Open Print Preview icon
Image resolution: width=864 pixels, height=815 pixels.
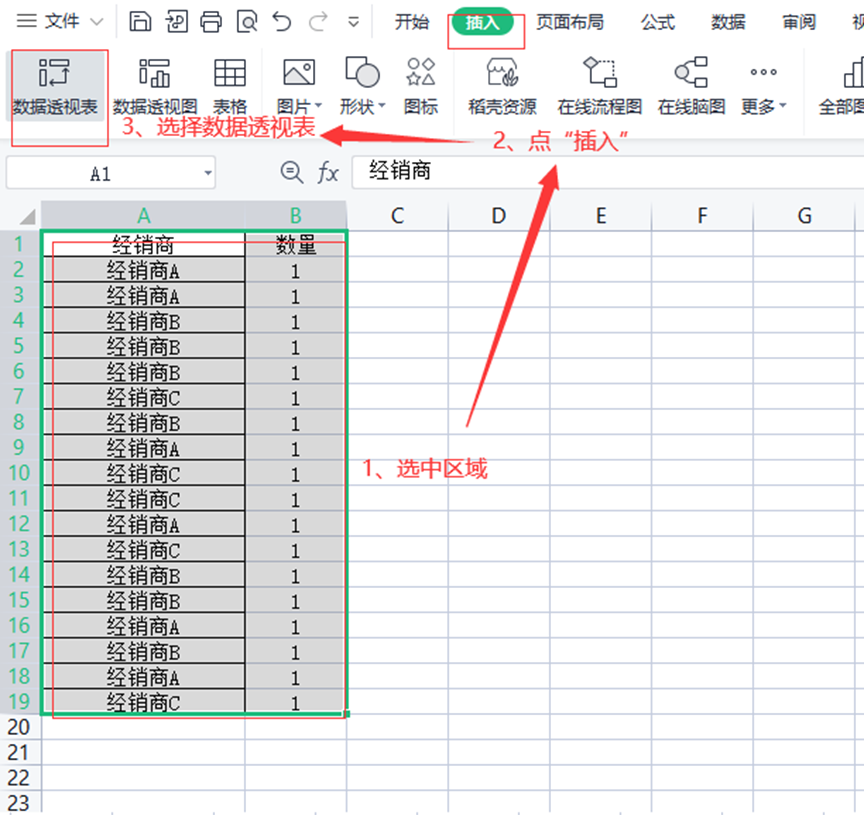pyautogui.click(x=247, y=22)
